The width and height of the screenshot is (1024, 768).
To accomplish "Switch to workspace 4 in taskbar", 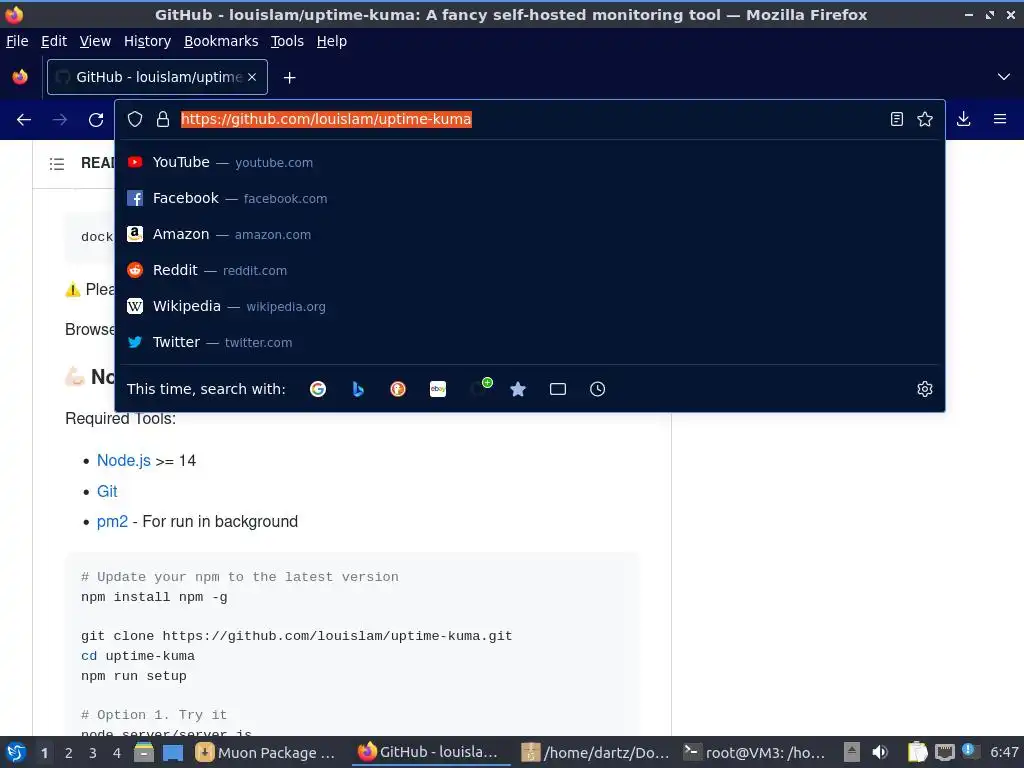I will click(117, 753).
